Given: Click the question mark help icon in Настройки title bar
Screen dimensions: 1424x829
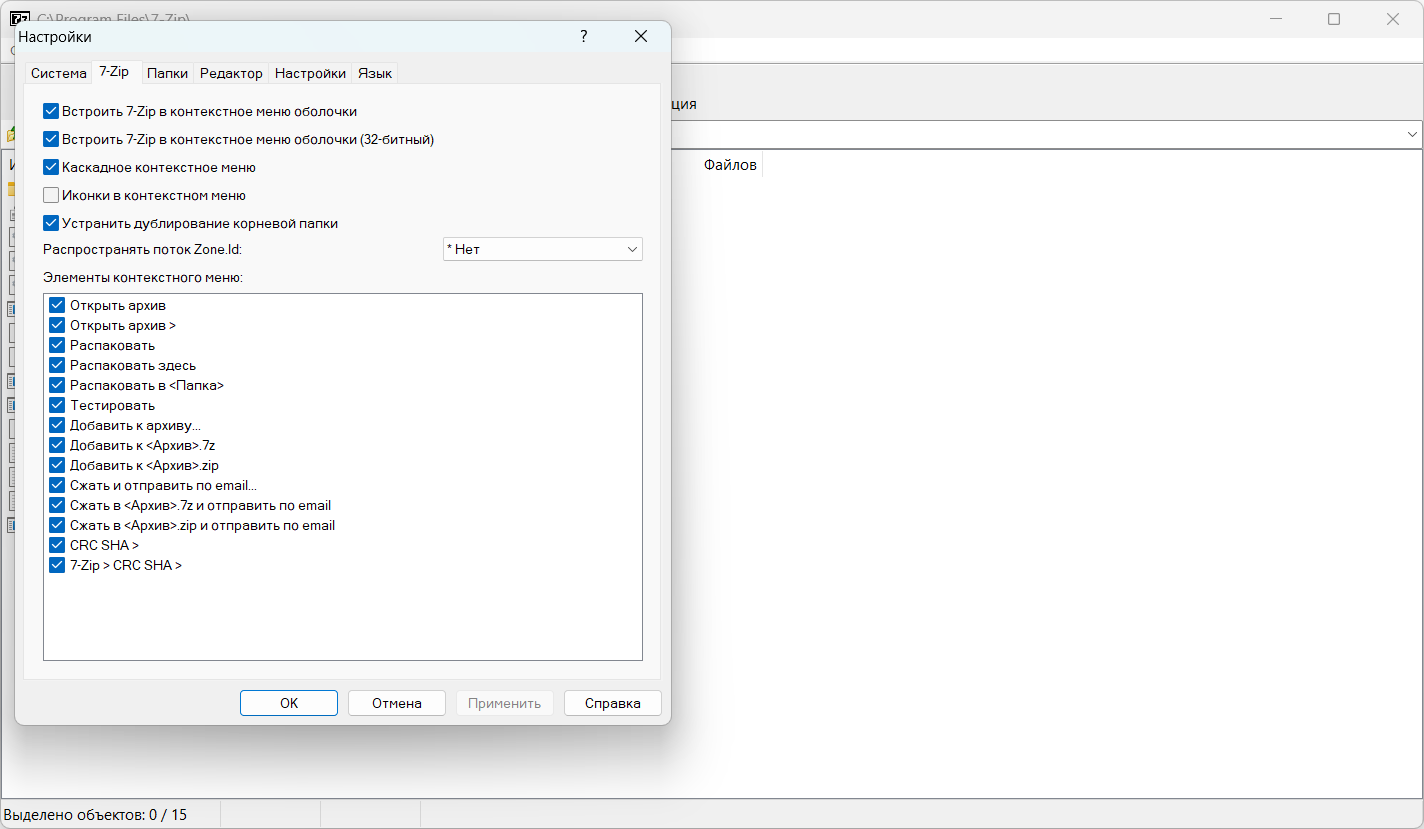Looking at the screenshot, I should pyautogui.click(x=584, y=37).
